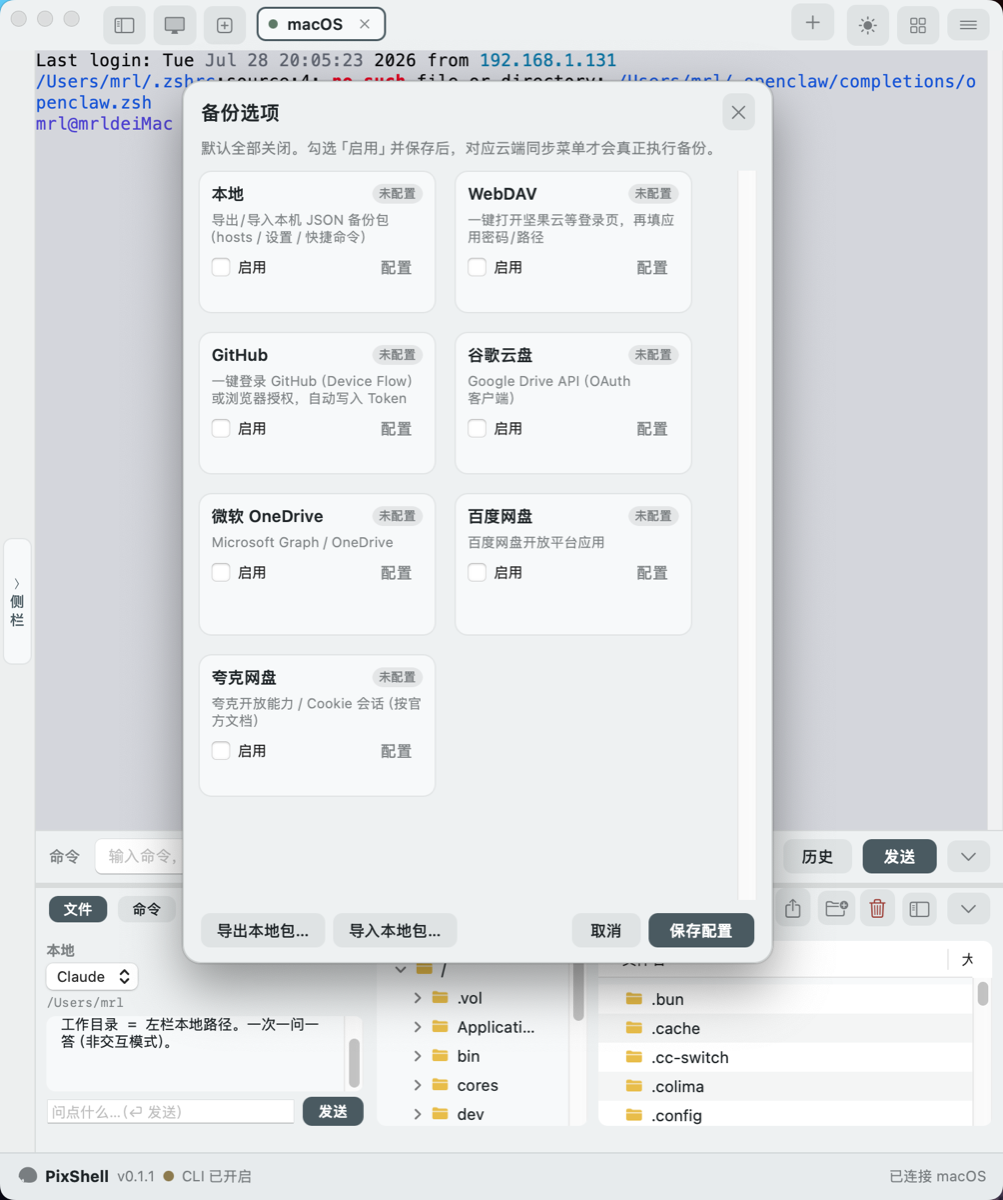The image size is (1003, 1200).
Task: Open the hamburger menu icon
Action: (x=968, y=25)
